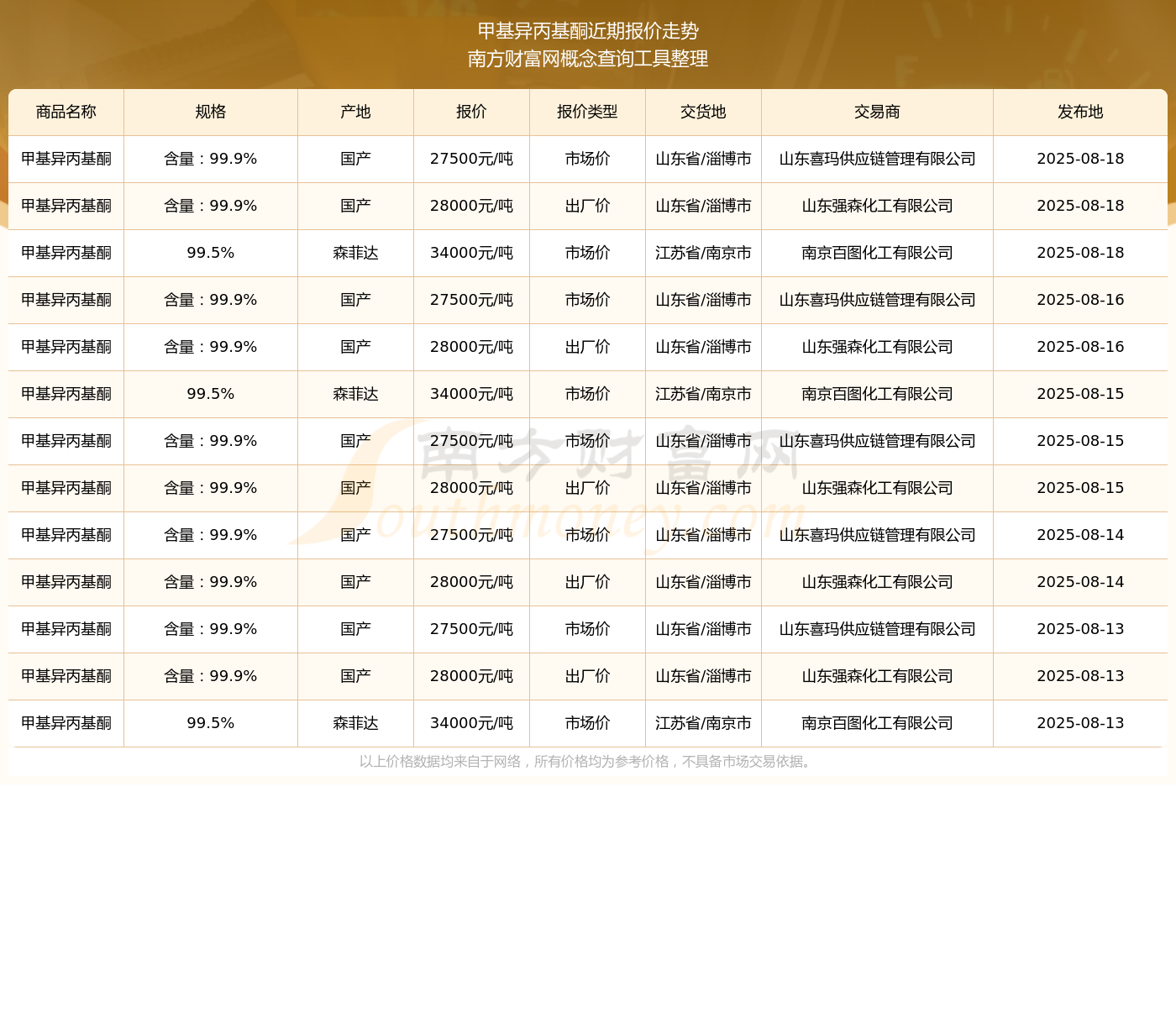Viewport: 1176px width, 1012px height.
Task: Click the subtitle 南方财富网概念查询工具整理
Action: pyautogui.click(x=588, y=59)
